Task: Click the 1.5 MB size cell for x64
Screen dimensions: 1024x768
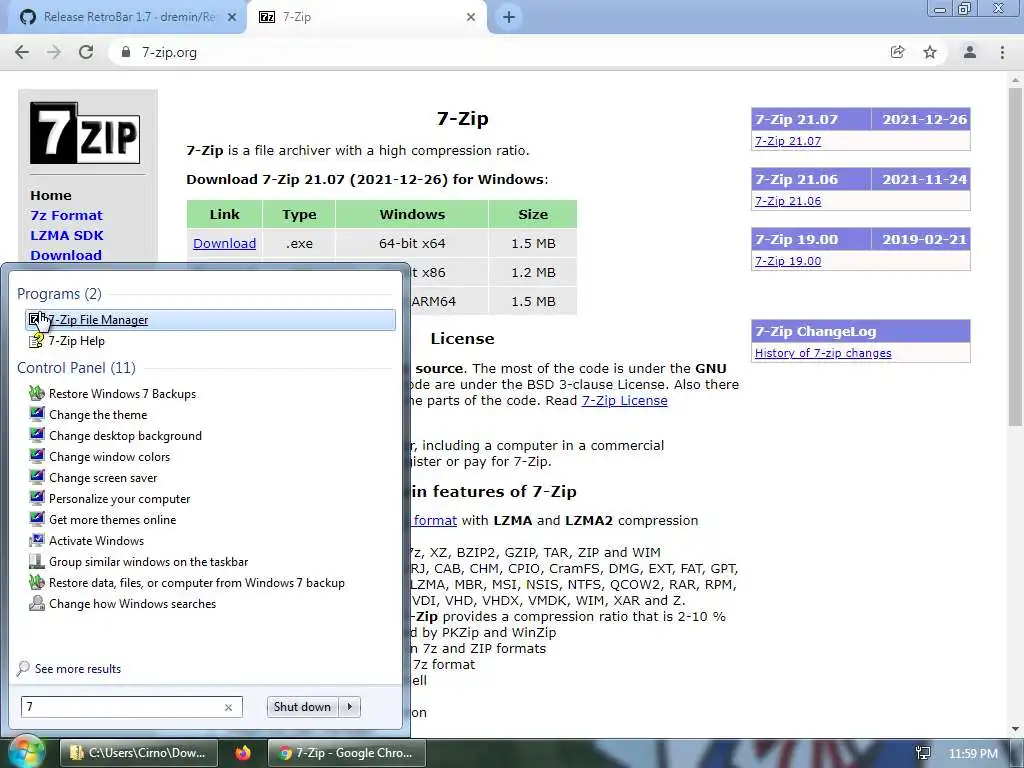Action: (x=533, y=244)
